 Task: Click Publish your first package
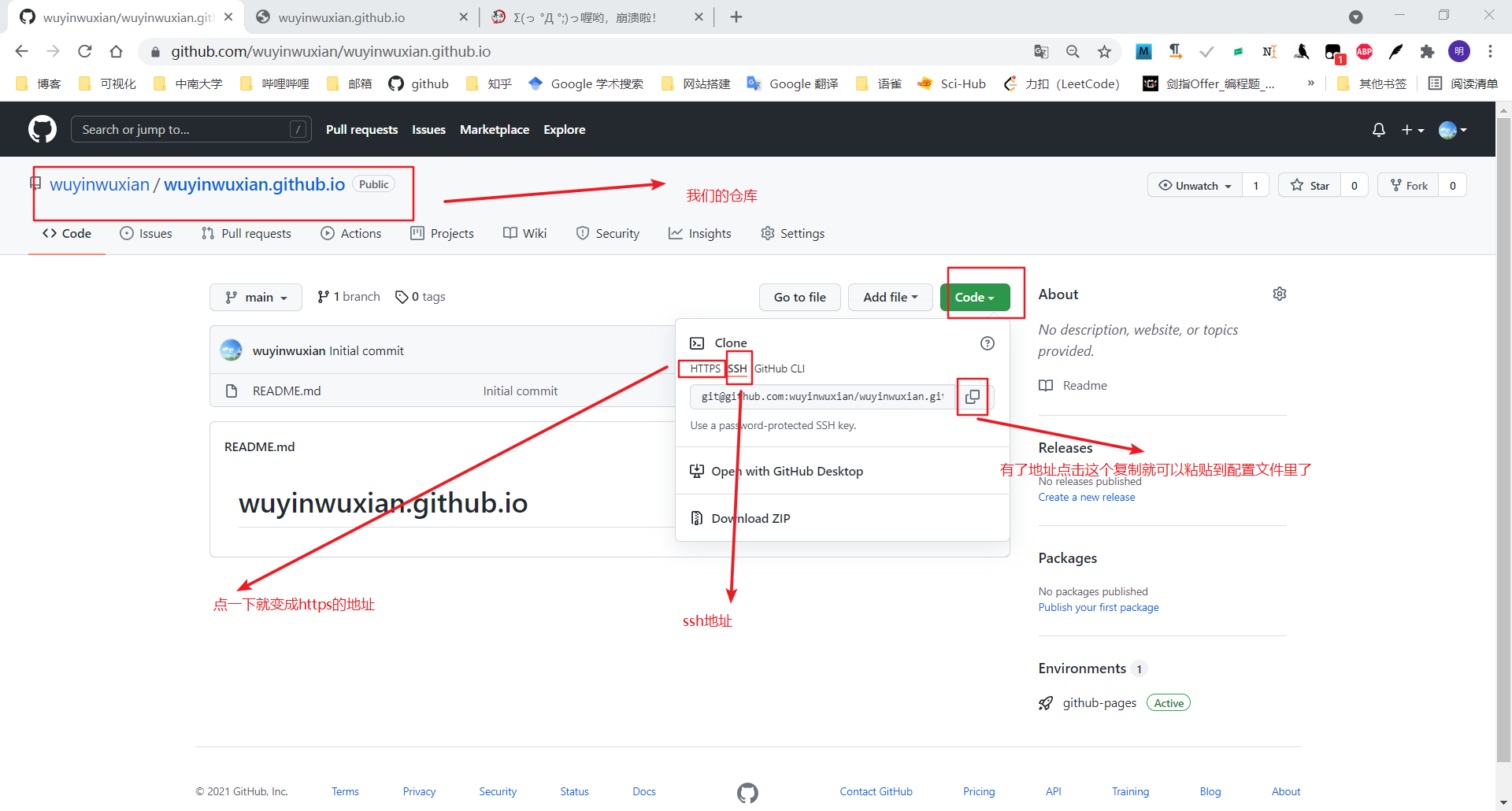1099,607
